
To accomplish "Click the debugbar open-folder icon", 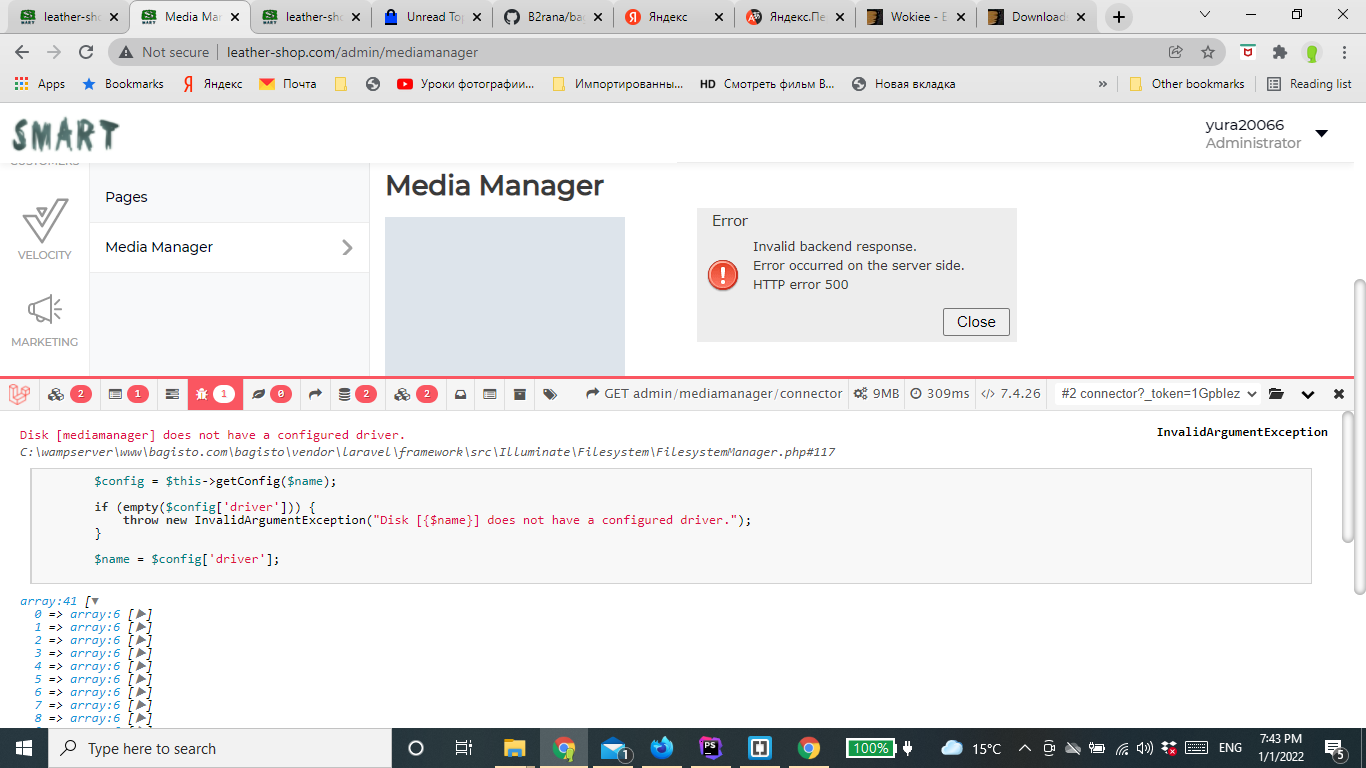I will (1276, 394).
